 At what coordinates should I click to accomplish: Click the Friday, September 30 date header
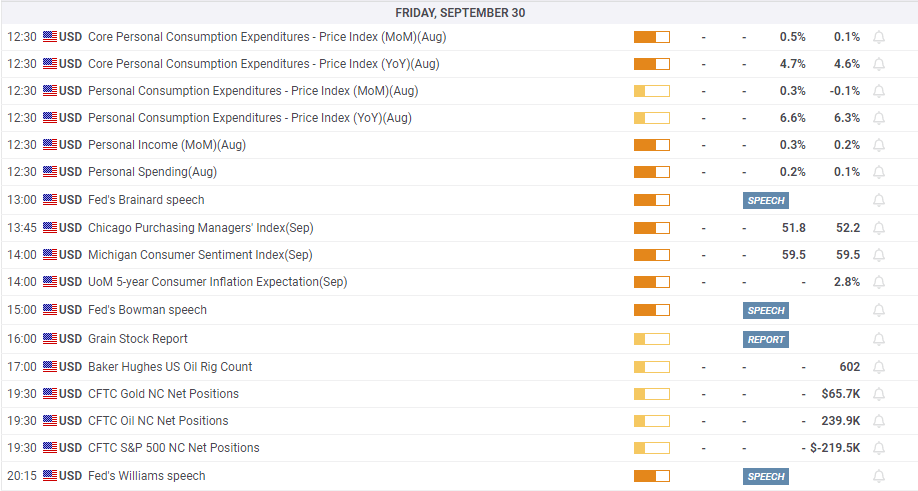tap(460, 13)
